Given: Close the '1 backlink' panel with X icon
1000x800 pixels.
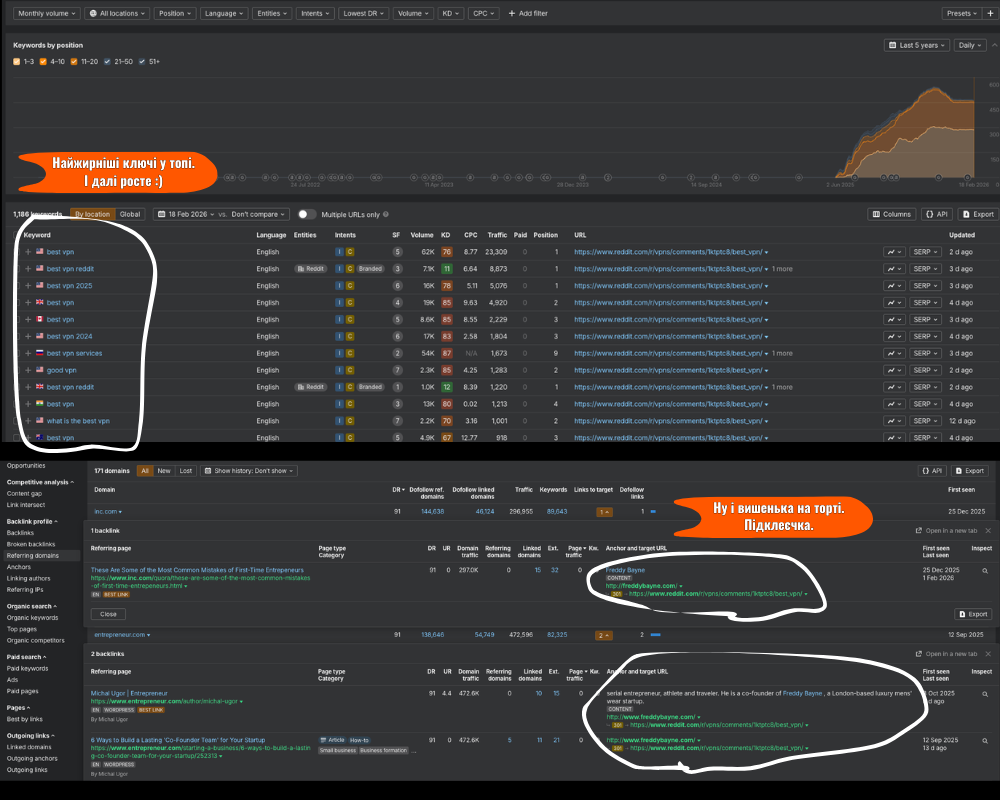Looking at the screenshot, I should 988,531.
